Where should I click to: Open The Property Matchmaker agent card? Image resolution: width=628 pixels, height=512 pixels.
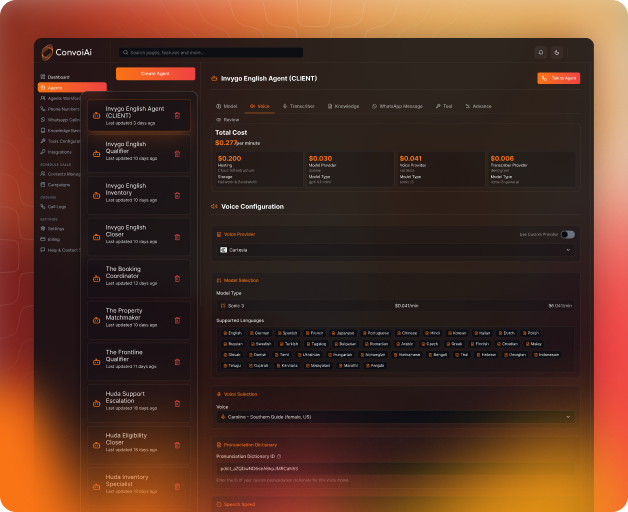tap(139, 321)
